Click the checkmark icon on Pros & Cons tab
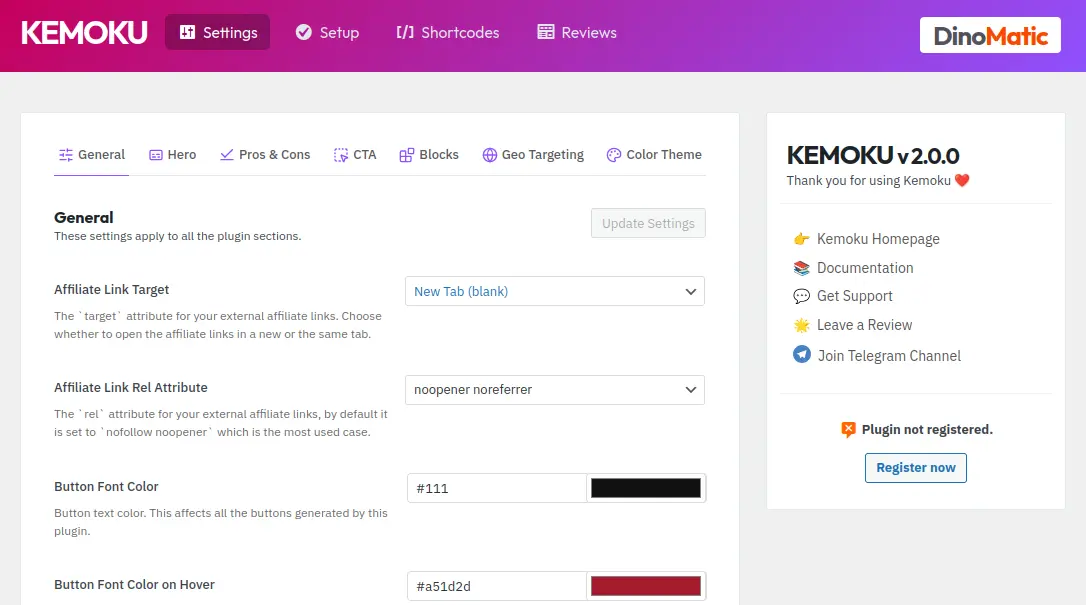This screenshot has width=1086, height=605. [x=227, y=155]
